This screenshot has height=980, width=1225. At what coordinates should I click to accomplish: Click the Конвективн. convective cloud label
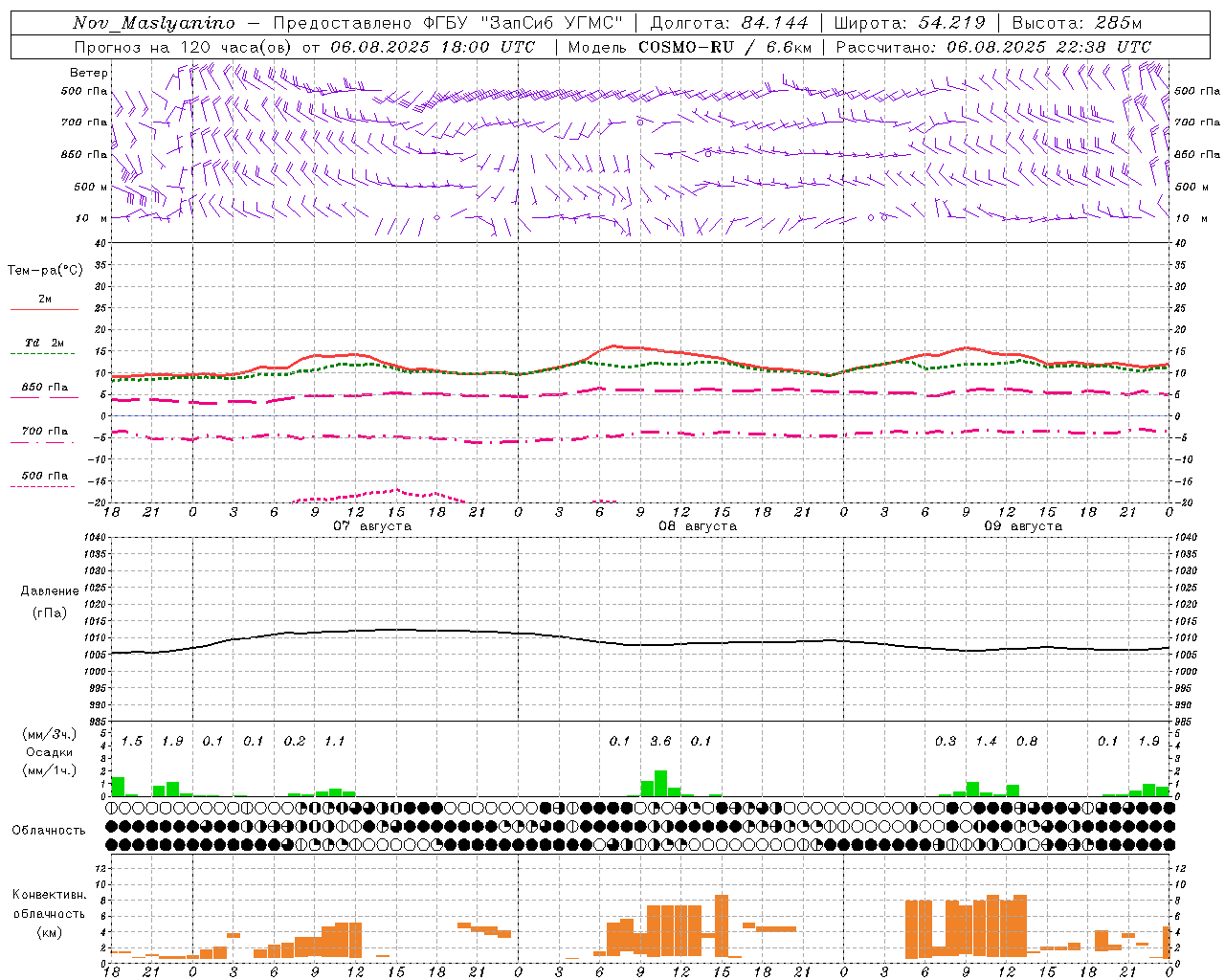coord(50,895)
